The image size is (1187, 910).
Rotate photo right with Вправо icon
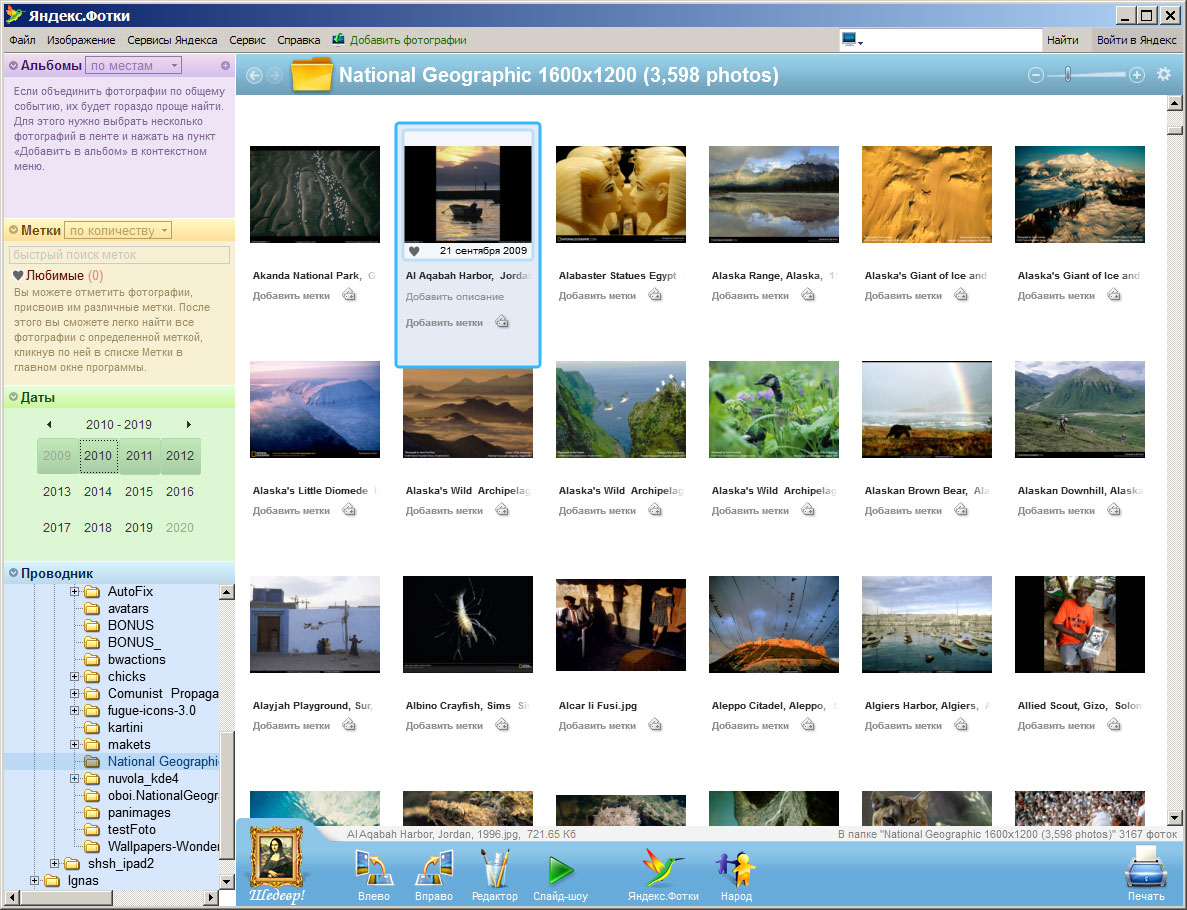[434, 870]
